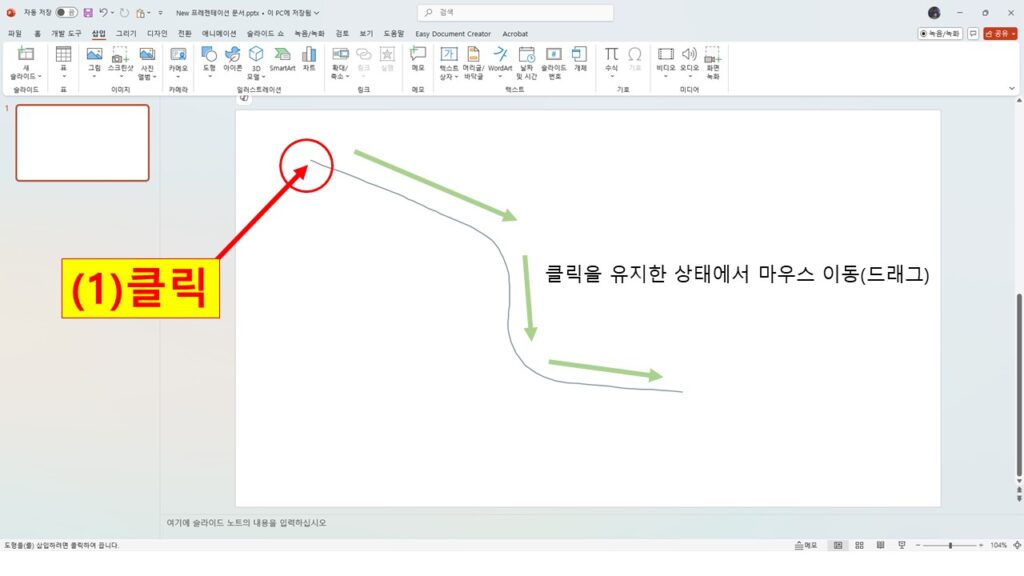This screenshot has height=576, width=1024.
Task: Click the Undo arrow icon
Action: coord(103,12)
